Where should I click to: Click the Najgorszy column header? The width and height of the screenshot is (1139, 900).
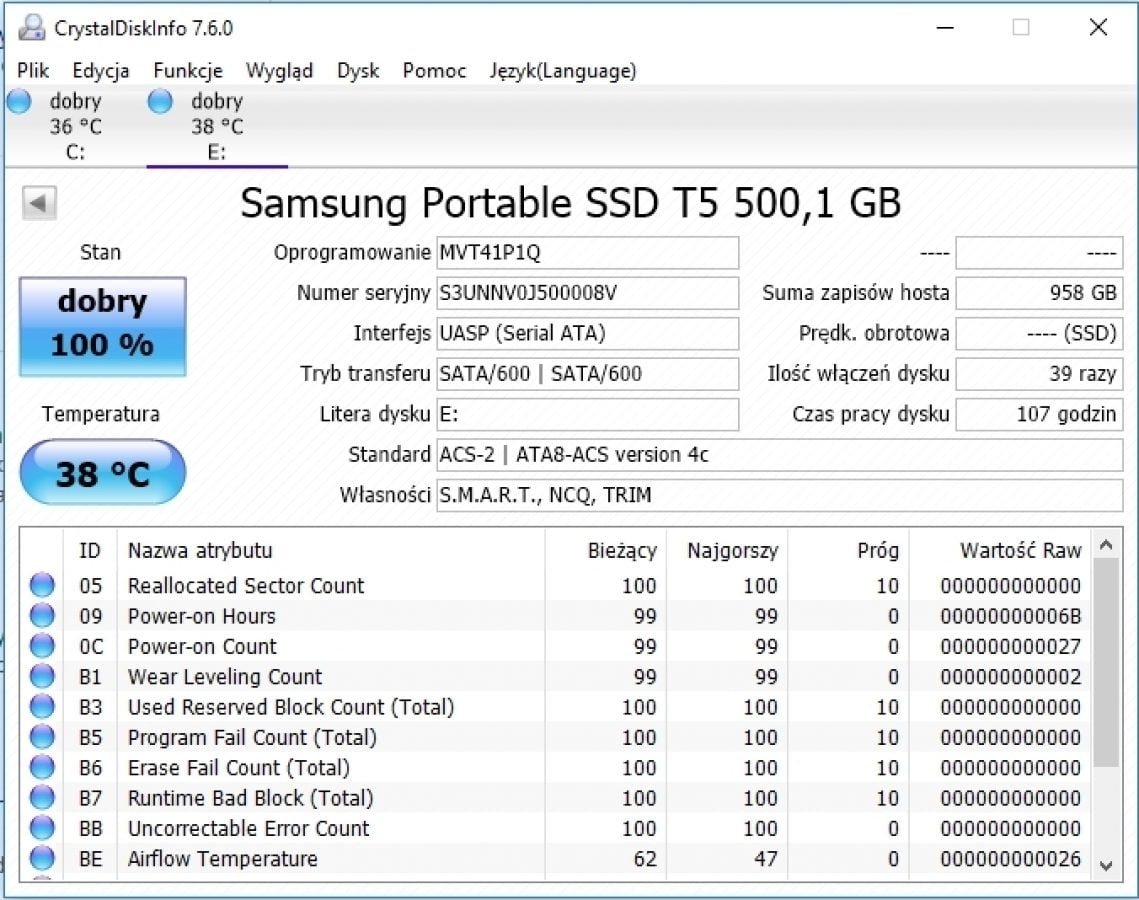click(x=726, y=551)
